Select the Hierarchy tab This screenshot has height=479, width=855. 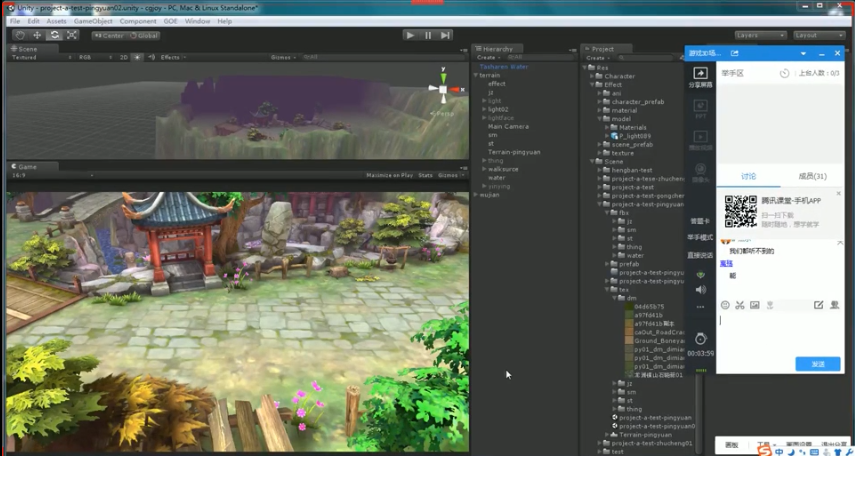(x=495, y=49)
